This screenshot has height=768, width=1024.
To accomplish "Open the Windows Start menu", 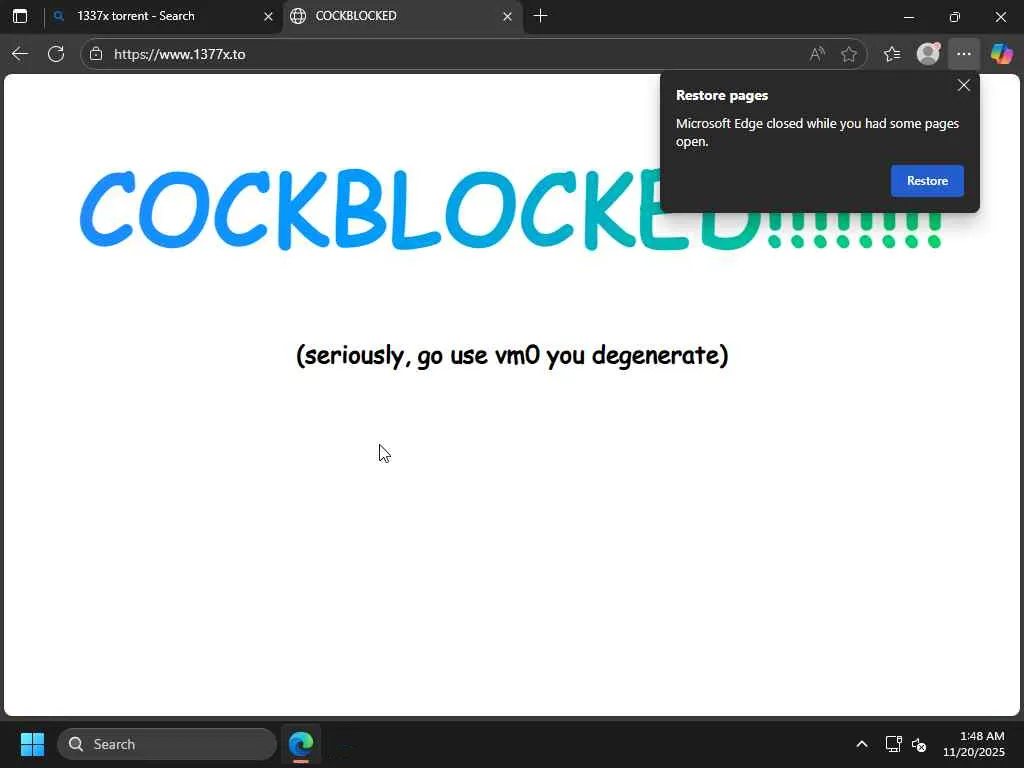I will click(32, 744).
